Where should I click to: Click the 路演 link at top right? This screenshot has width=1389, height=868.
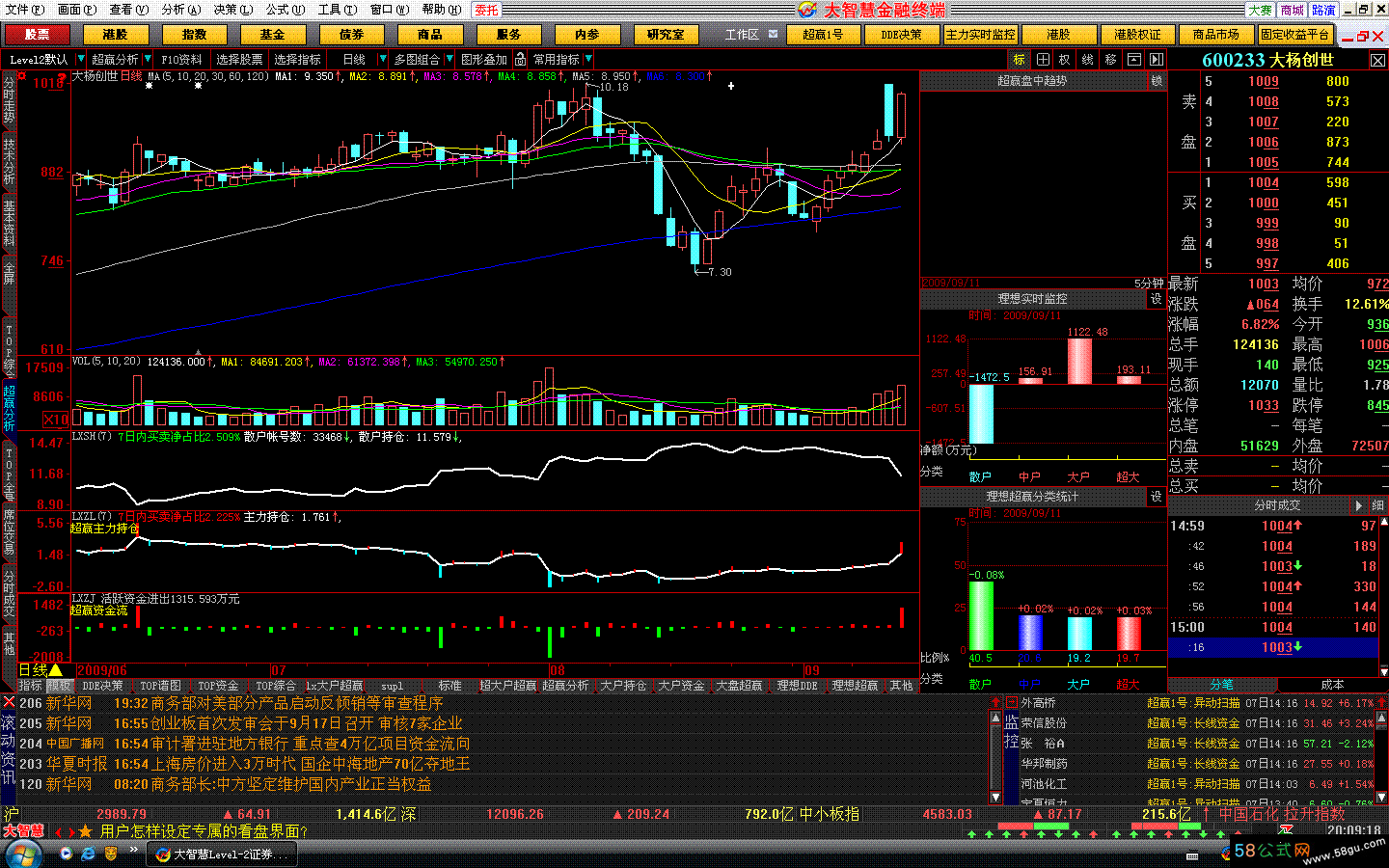point(1323,10)
